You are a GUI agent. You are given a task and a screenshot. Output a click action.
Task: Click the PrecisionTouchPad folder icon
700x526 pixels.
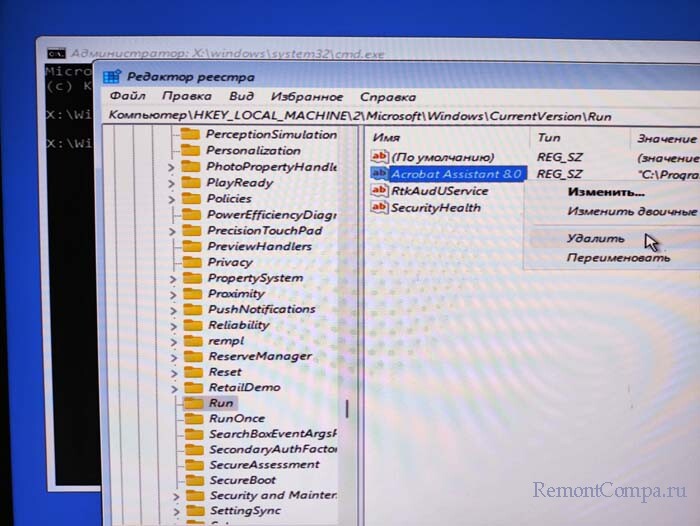pyautogui.click(x=192, y=230)
